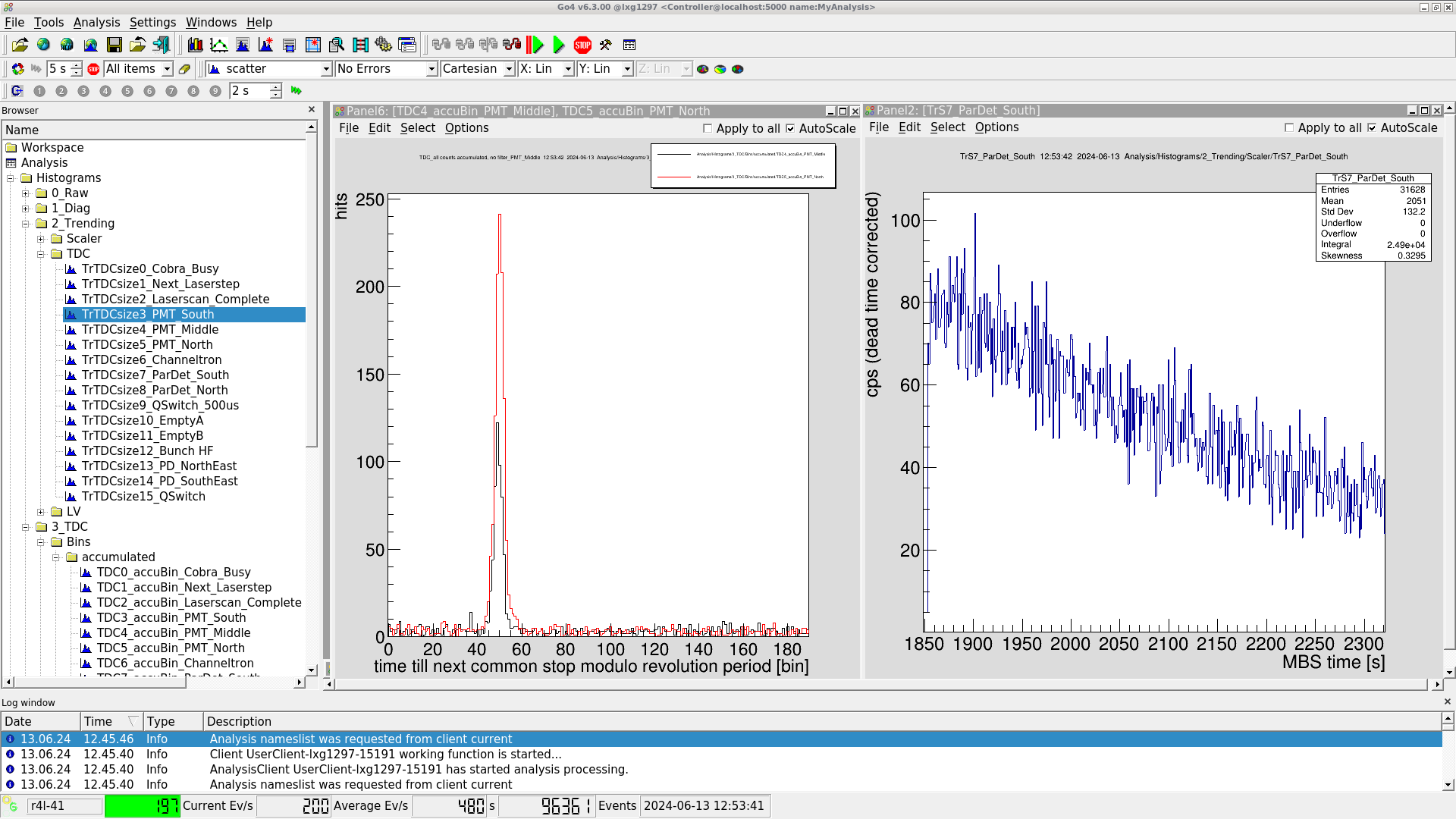The width and height of the screenshot is (1456, 819).
Task: Open analysis configuration hammer-and-wrench icon
Action: pyautogui.click(x=605, y=45)
